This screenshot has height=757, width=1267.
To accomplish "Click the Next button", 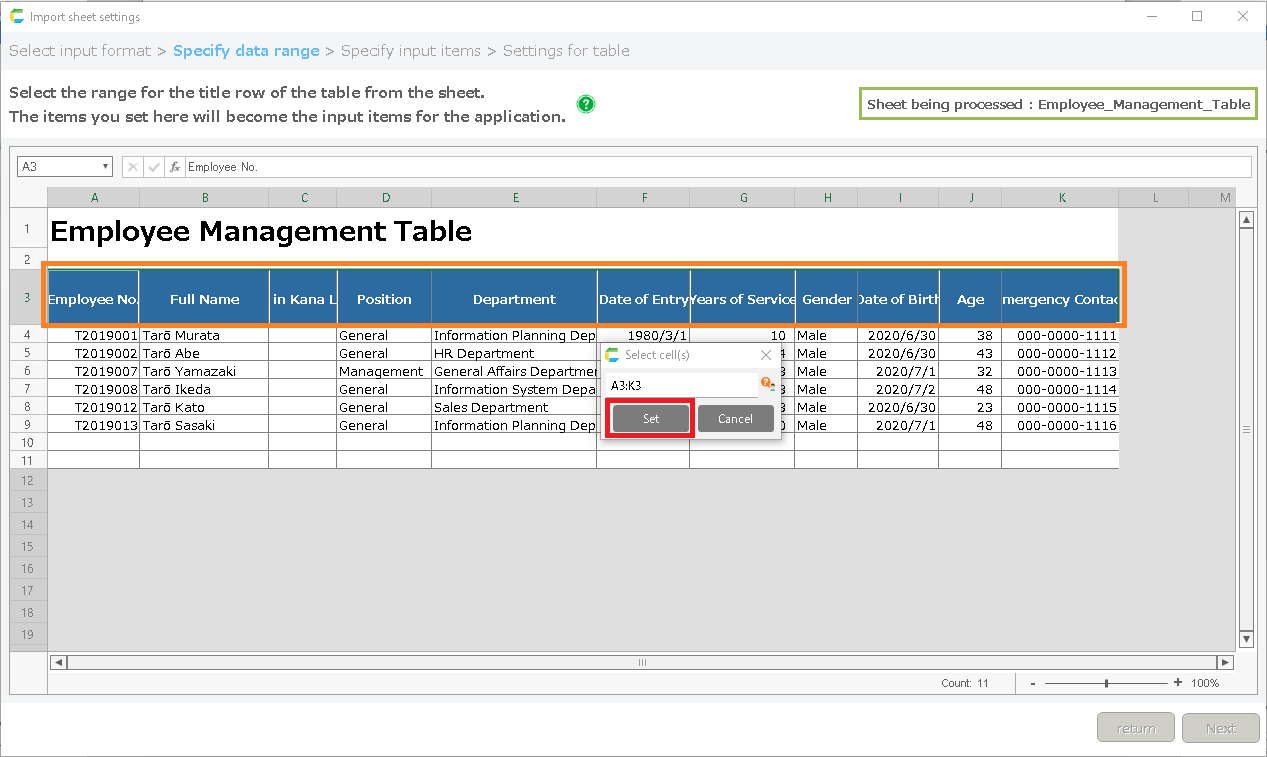I will coord(1220,728).
